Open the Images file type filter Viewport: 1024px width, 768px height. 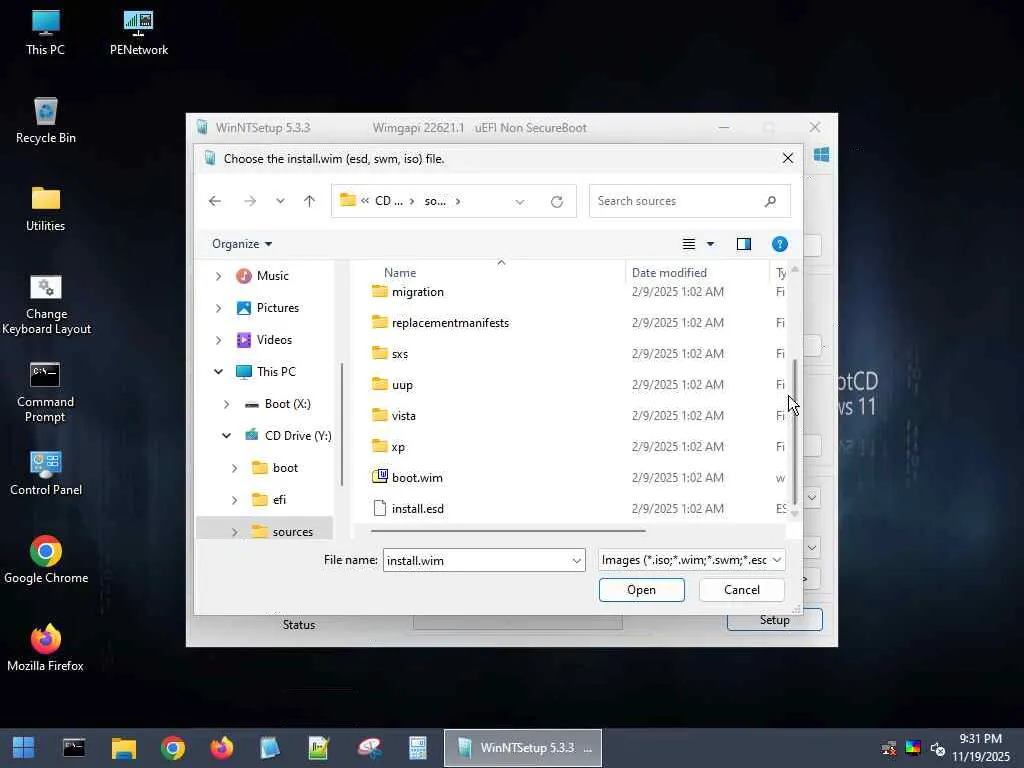692,560
